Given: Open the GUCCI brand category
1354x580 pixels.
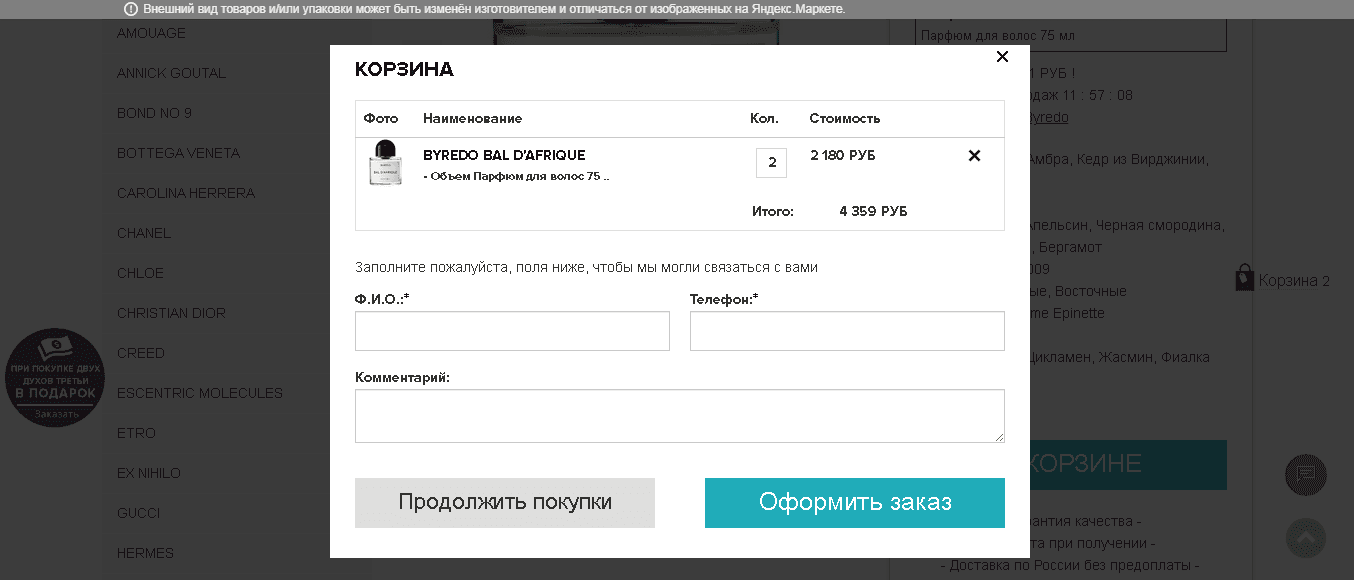Looking at the screenshot, I should pyautogui.click(x=138, y=513).
